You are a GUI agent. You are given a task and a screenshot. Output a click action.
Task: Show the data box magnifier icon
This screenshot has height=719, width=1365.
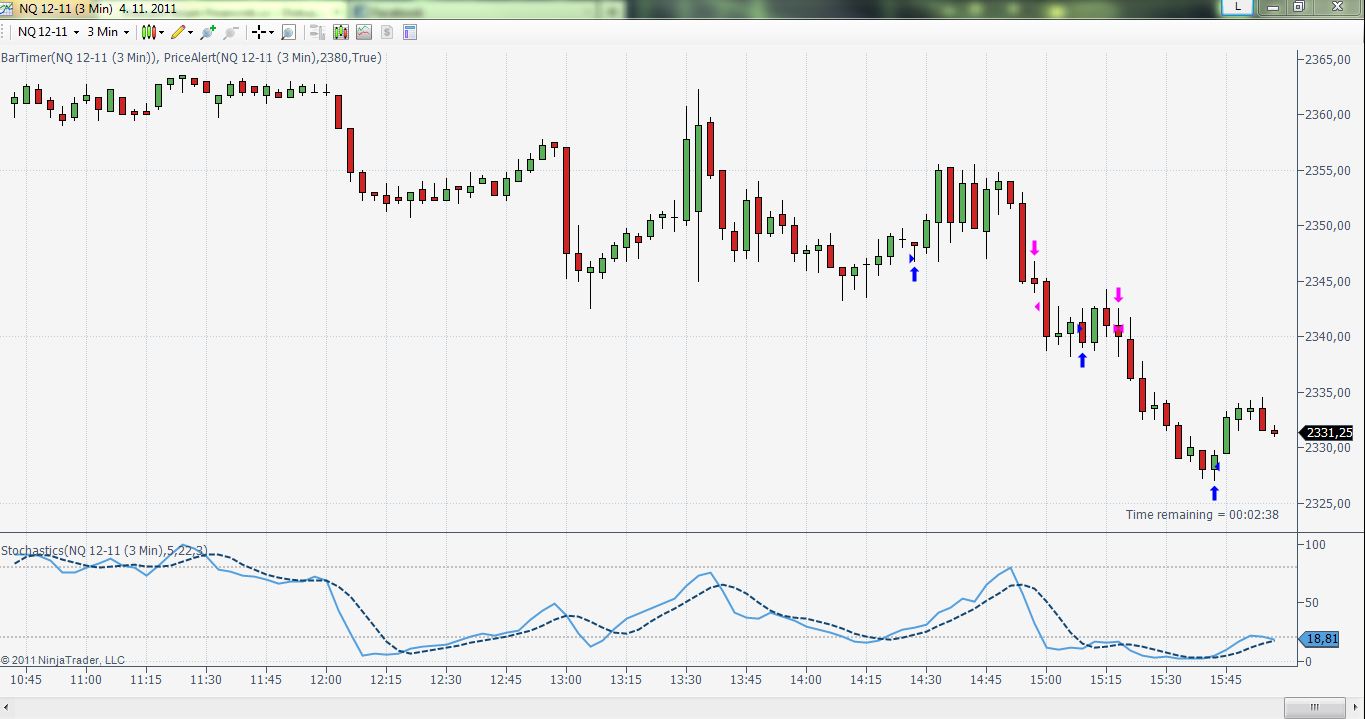[x=289, y=32]
